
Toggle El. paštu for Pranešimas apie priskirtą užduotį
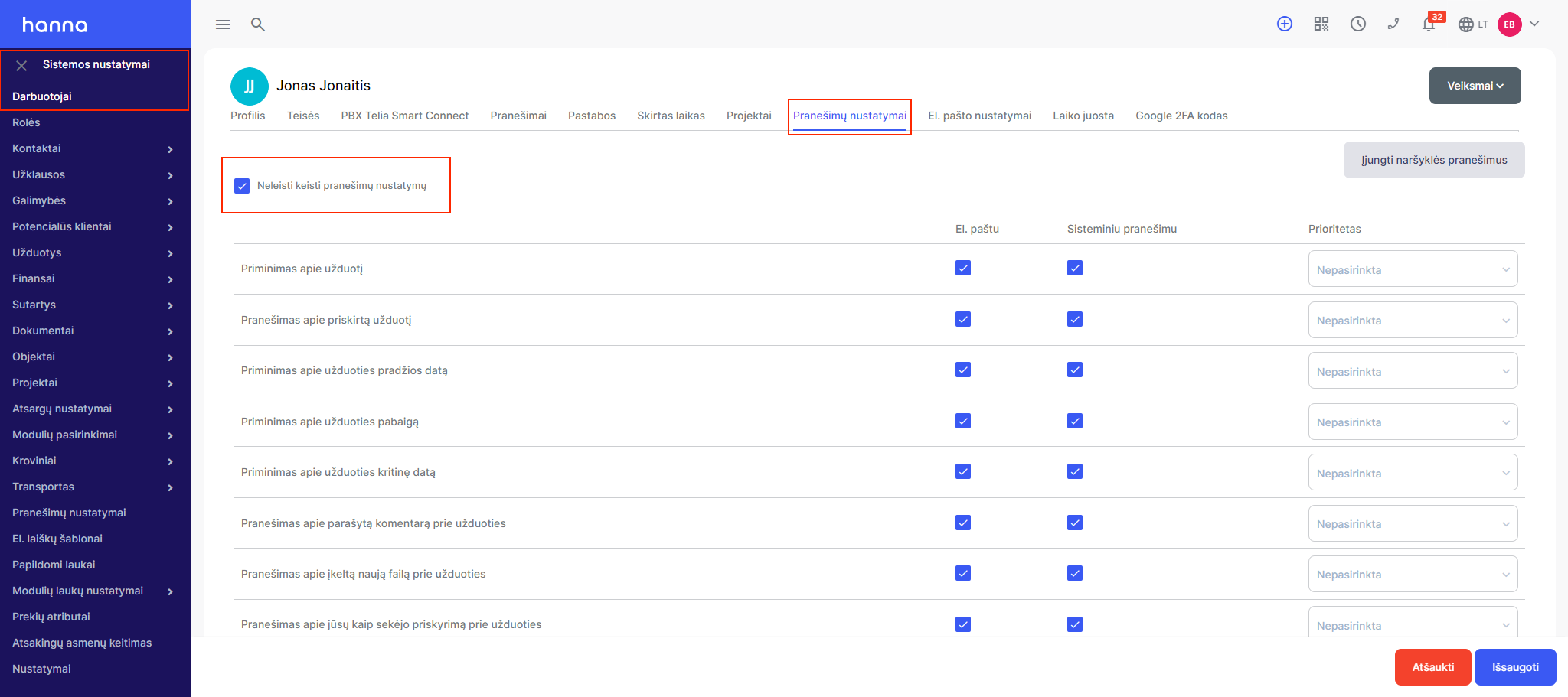(963, 319)
